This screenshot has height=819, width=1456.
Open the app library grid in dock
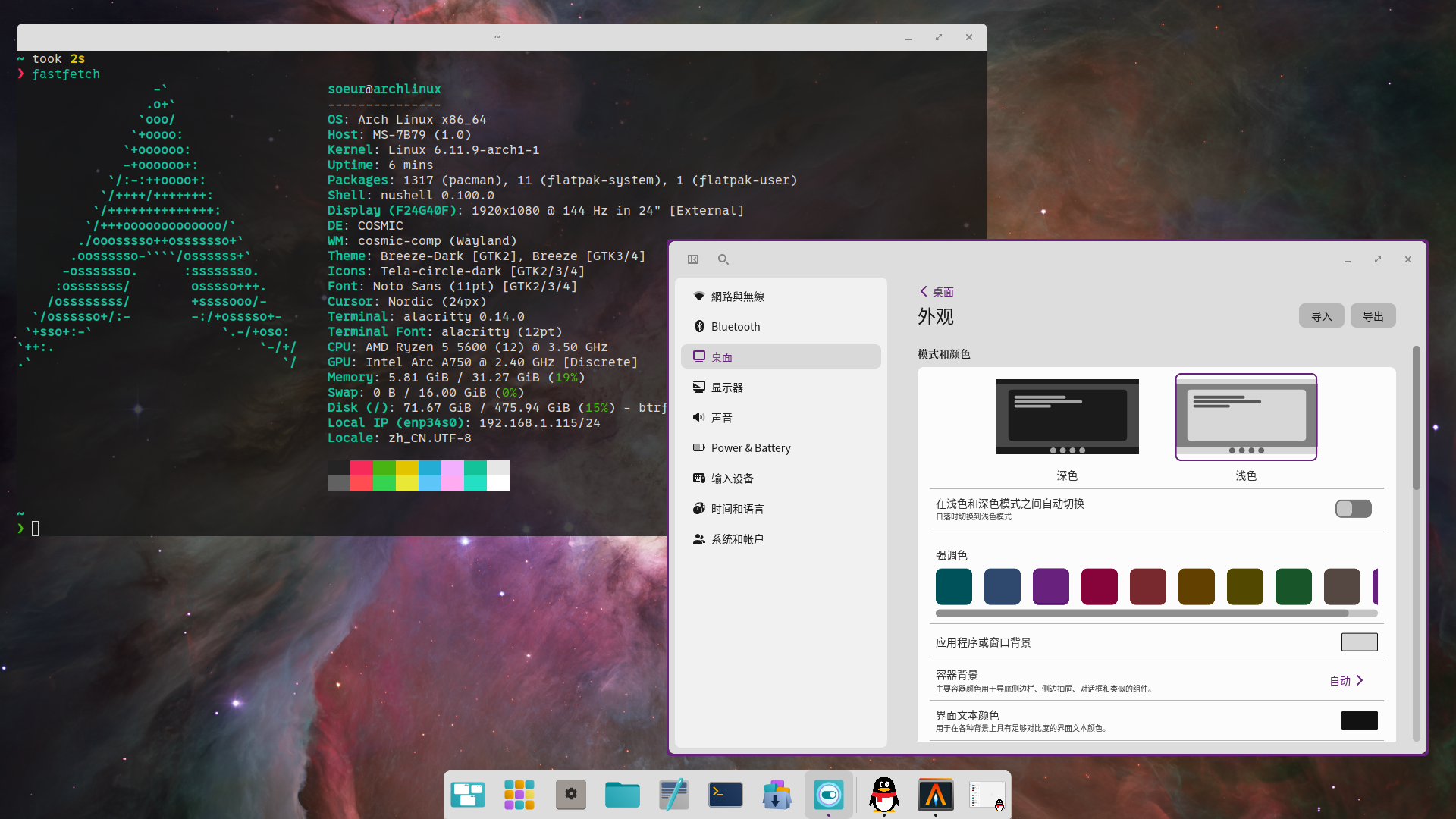(x=519, y=795)
